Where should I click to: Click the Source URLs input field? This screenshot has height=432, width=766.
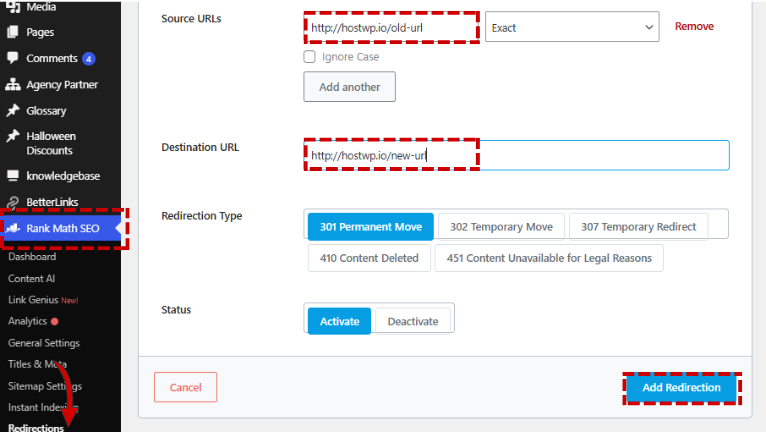pos(391,28)
